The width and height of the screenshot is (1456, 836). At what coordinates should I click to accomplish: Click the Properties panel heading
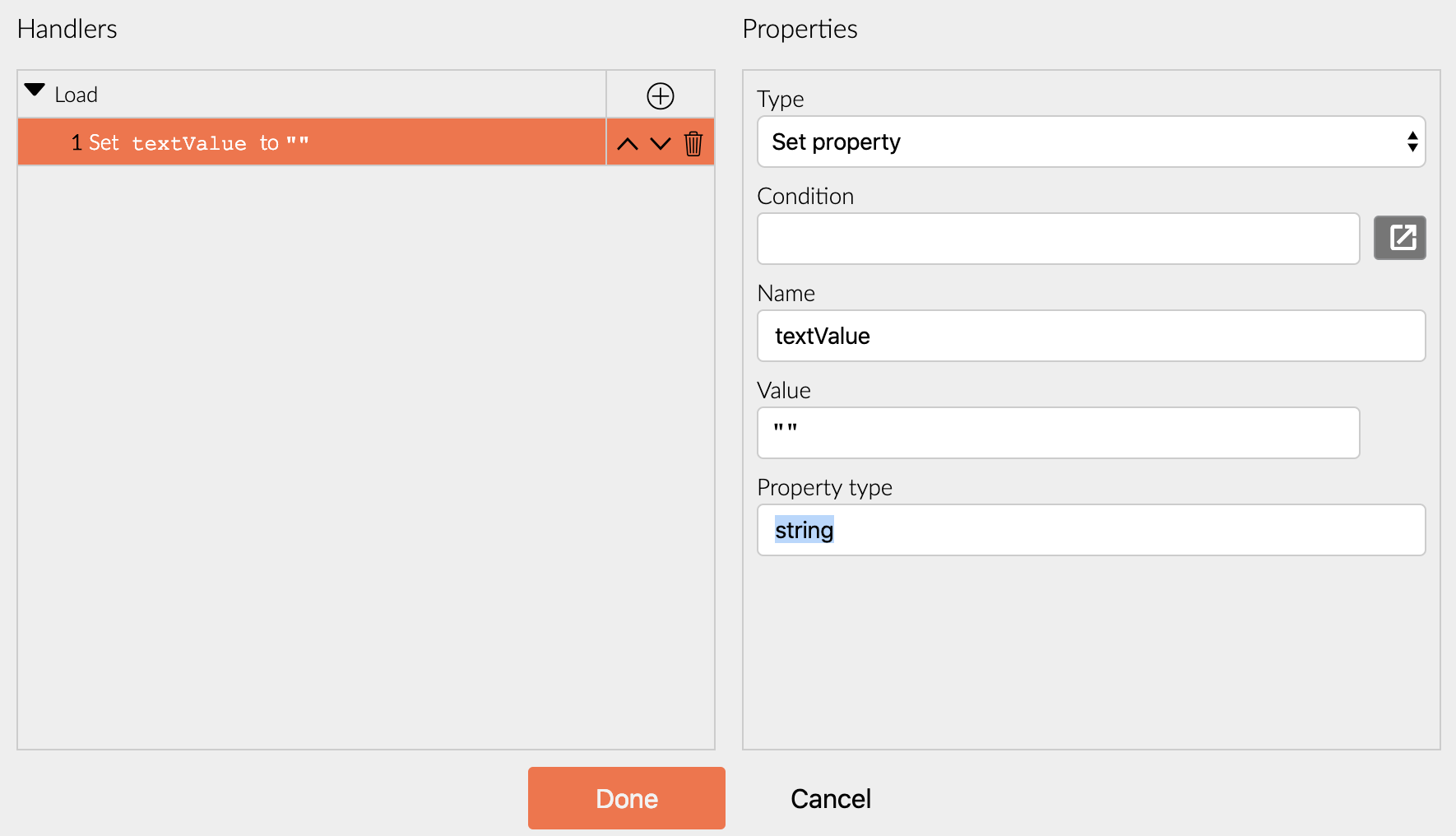point(800,30)
